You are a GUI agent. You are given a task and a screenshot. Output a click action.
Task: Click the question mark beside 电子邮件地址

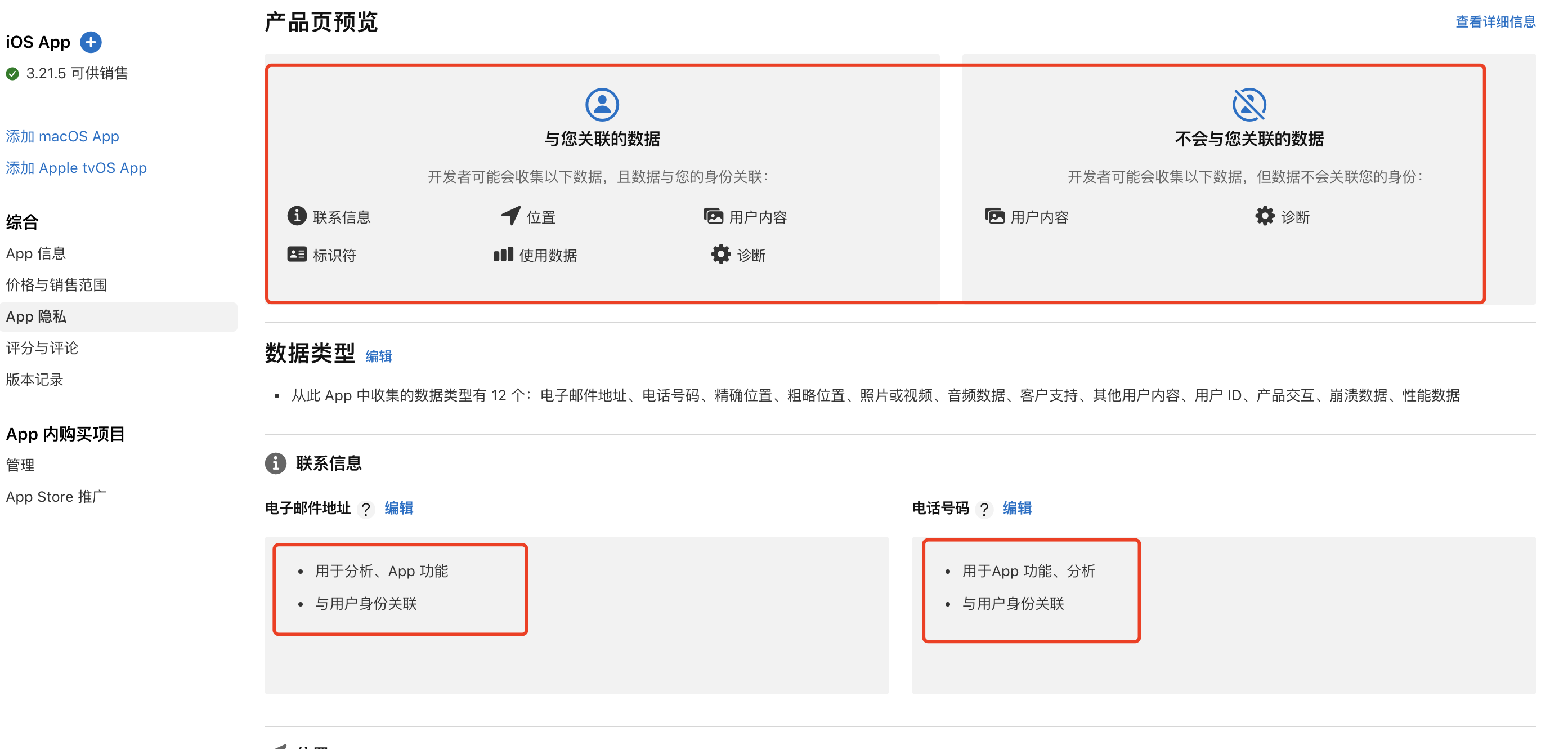click(x=366, y=509)
